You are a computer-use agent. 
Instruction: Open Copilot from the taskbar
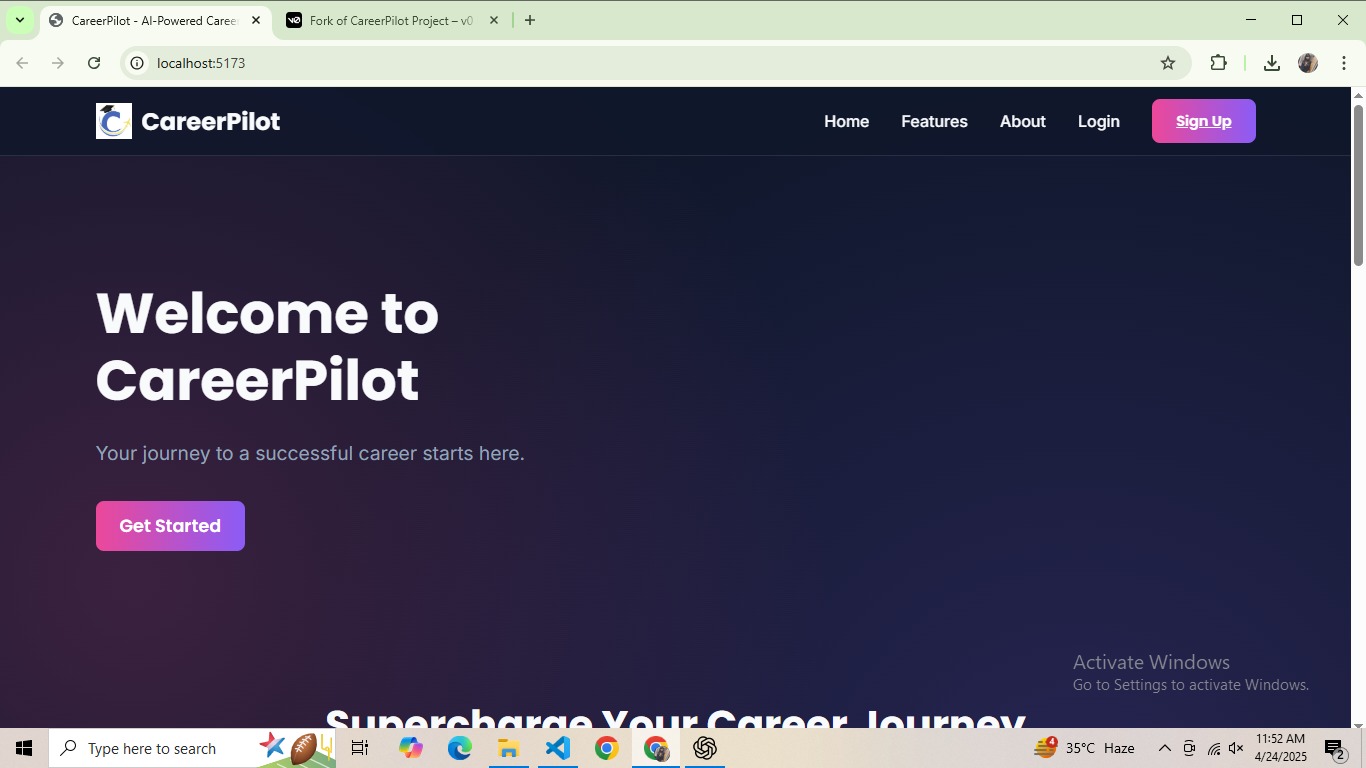410,748
